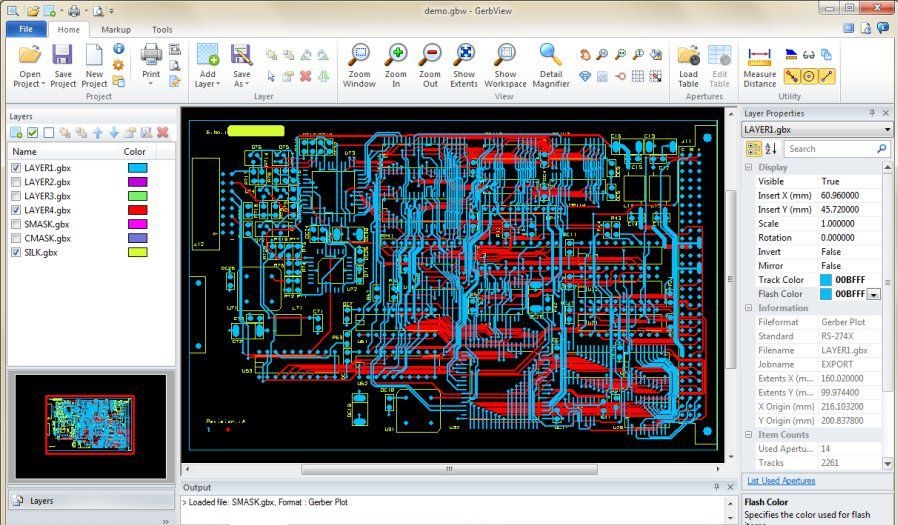Click the Zoom Window magnifier icon
This screenshot has height=525, width=898.
(359, 55)
